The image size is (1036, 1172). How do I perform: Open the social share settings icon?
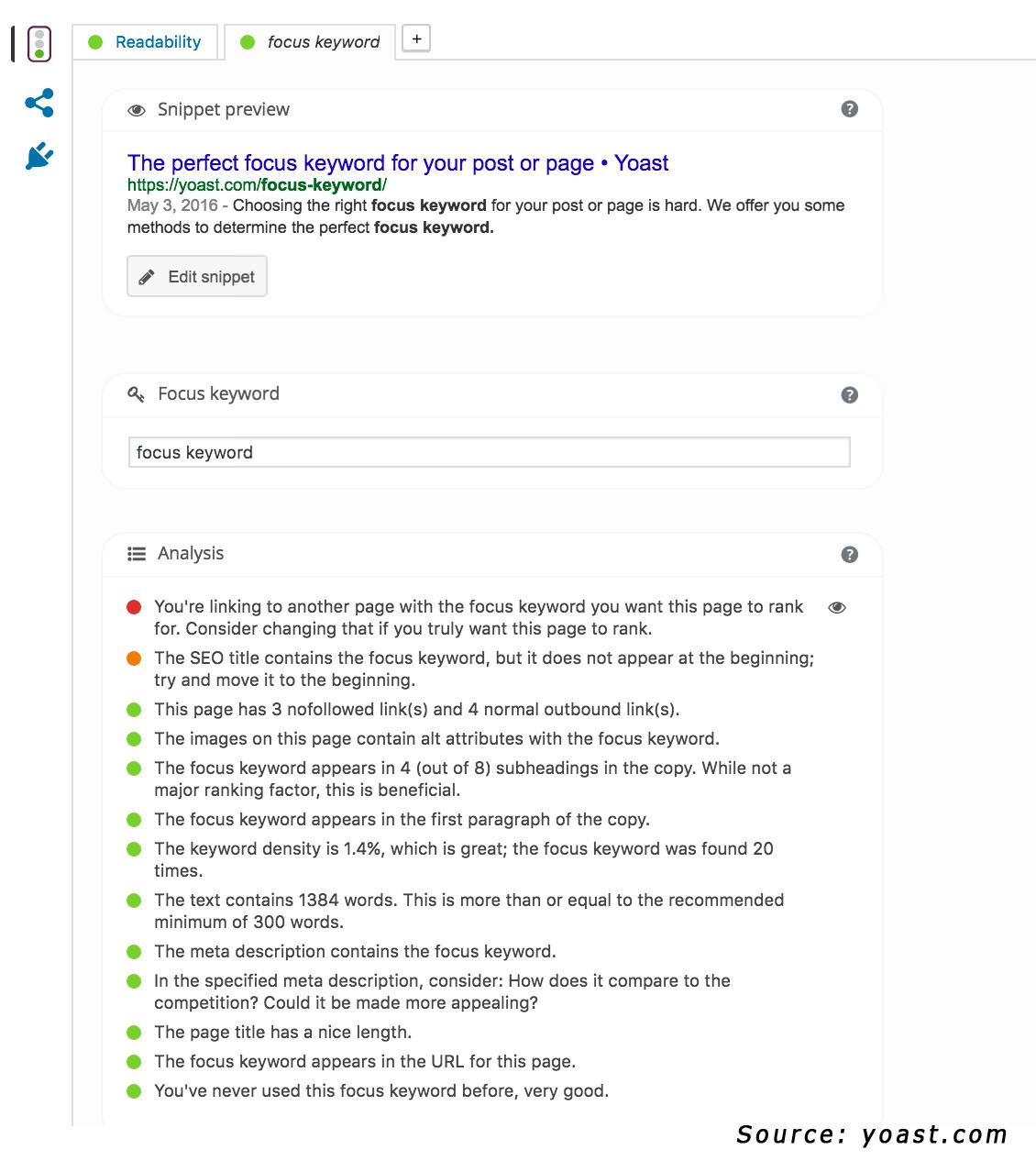tap(39, 103)
